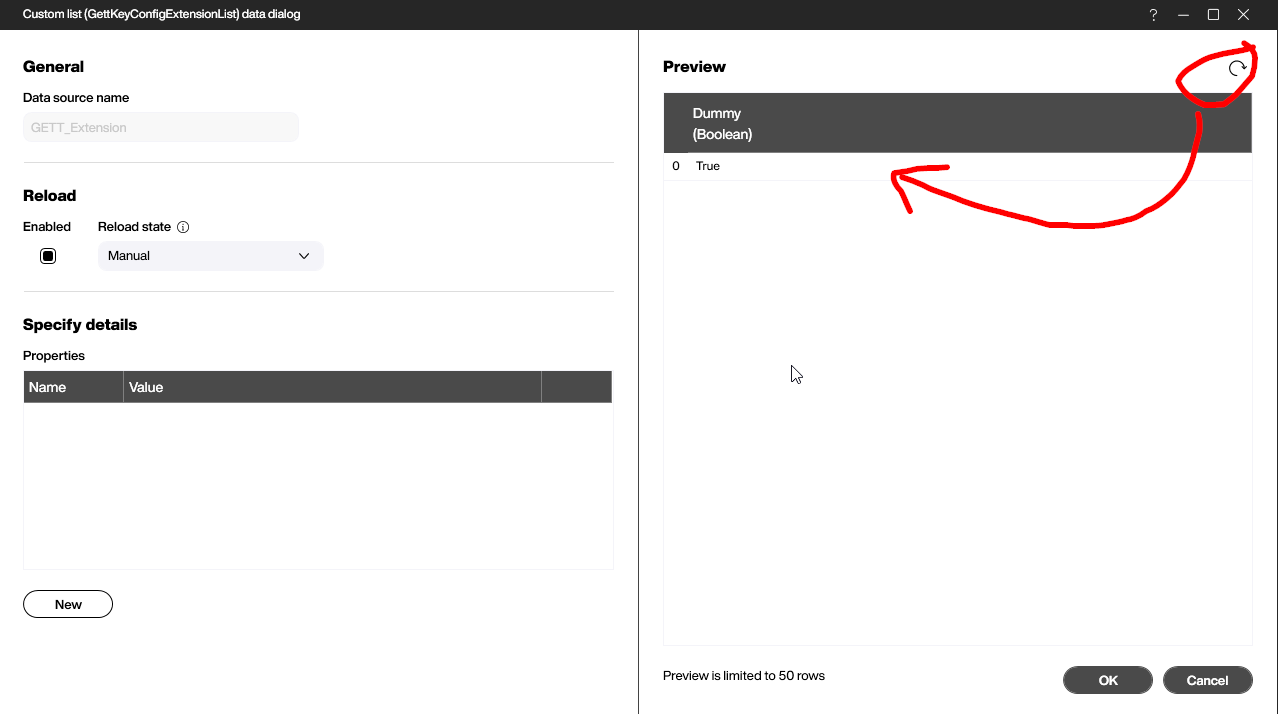Open help from the title bar question mark

pos(1153,15)
